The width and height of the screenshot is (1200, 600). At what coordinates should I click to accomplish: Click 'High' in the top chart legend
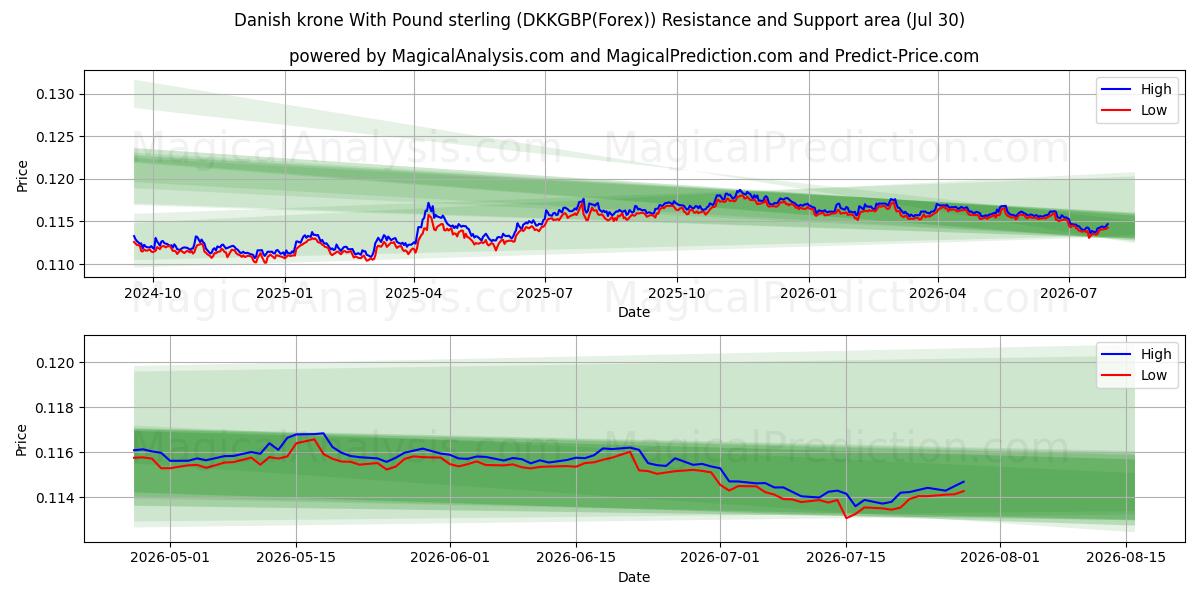1156,89
